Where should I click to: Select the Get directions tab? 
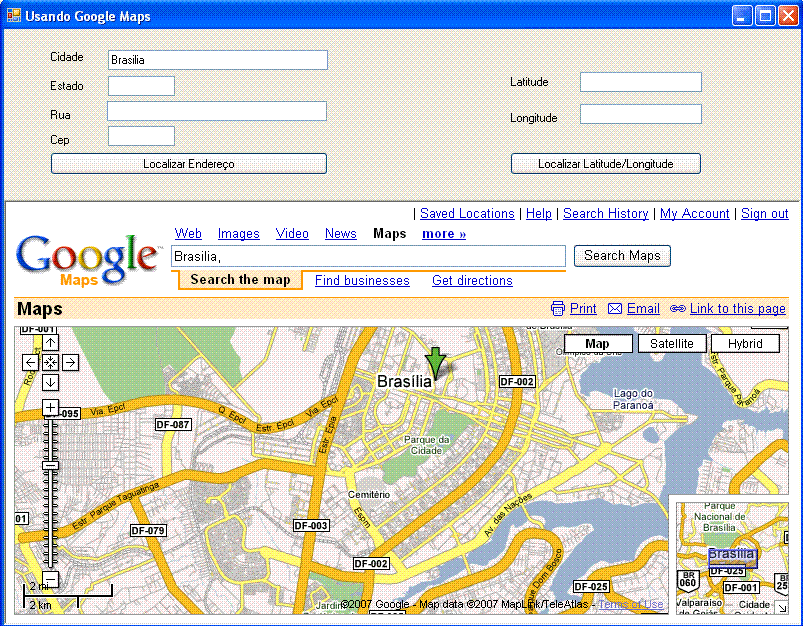click(x=472, y=281)
